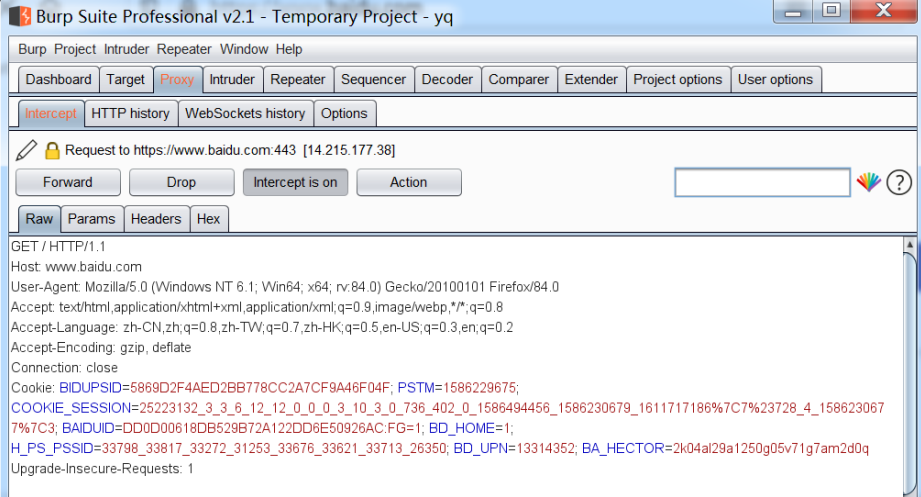Click the padlock HTTPS icon

[x=52, y=150]
